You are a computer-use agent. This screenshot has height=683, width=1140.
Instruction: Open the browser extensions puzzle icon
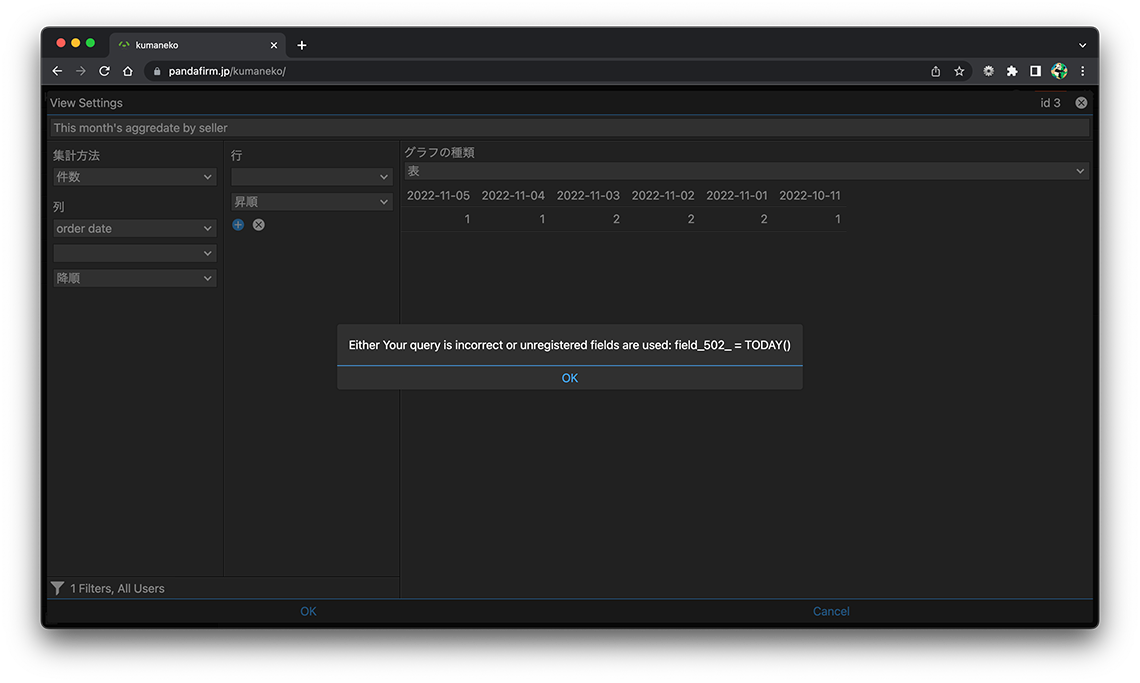1012,71
